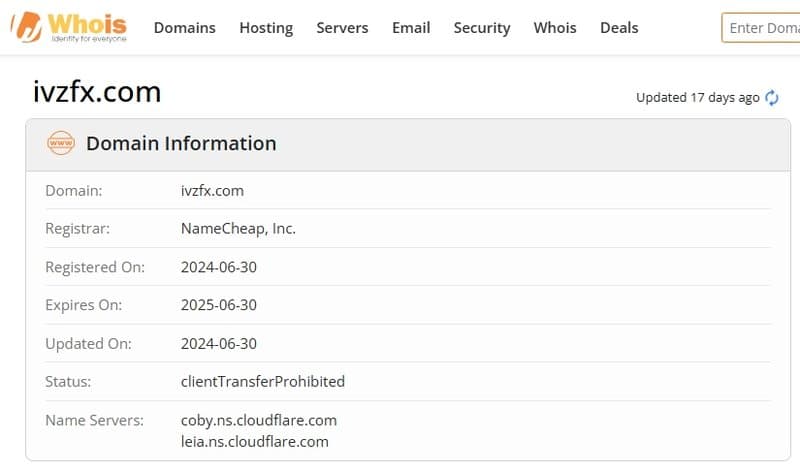Click the coby.ns.cloudflare.com name server
The width and height of the screenshot is (800, 471).
tap(258, 420)
